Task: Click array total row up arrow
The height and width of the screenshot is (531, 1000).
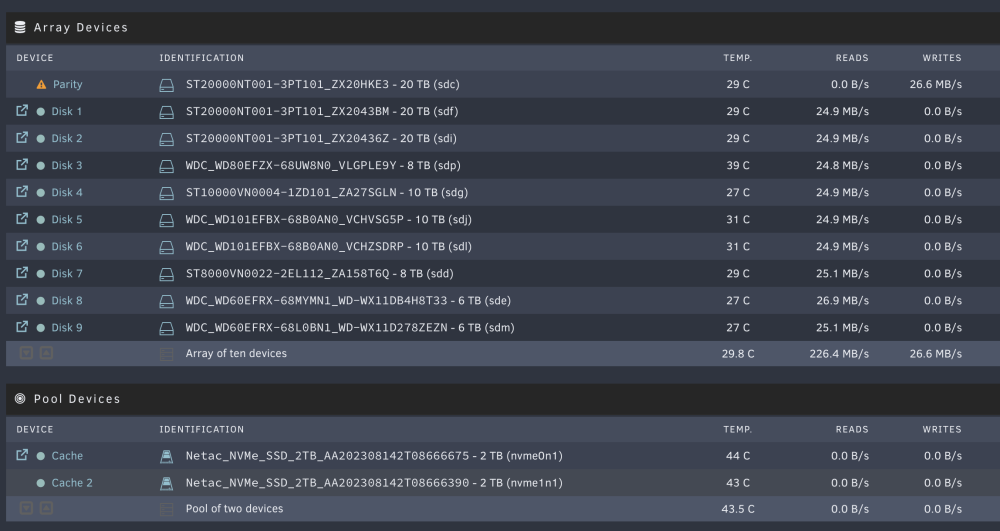Action: click(47, 353)
